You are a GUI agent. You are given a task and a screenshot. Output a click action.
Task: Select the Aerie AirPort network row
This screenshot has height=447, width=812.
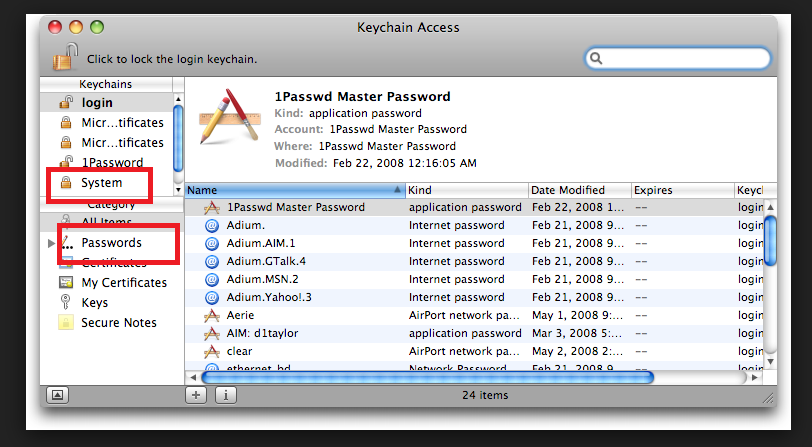[474, 315]
